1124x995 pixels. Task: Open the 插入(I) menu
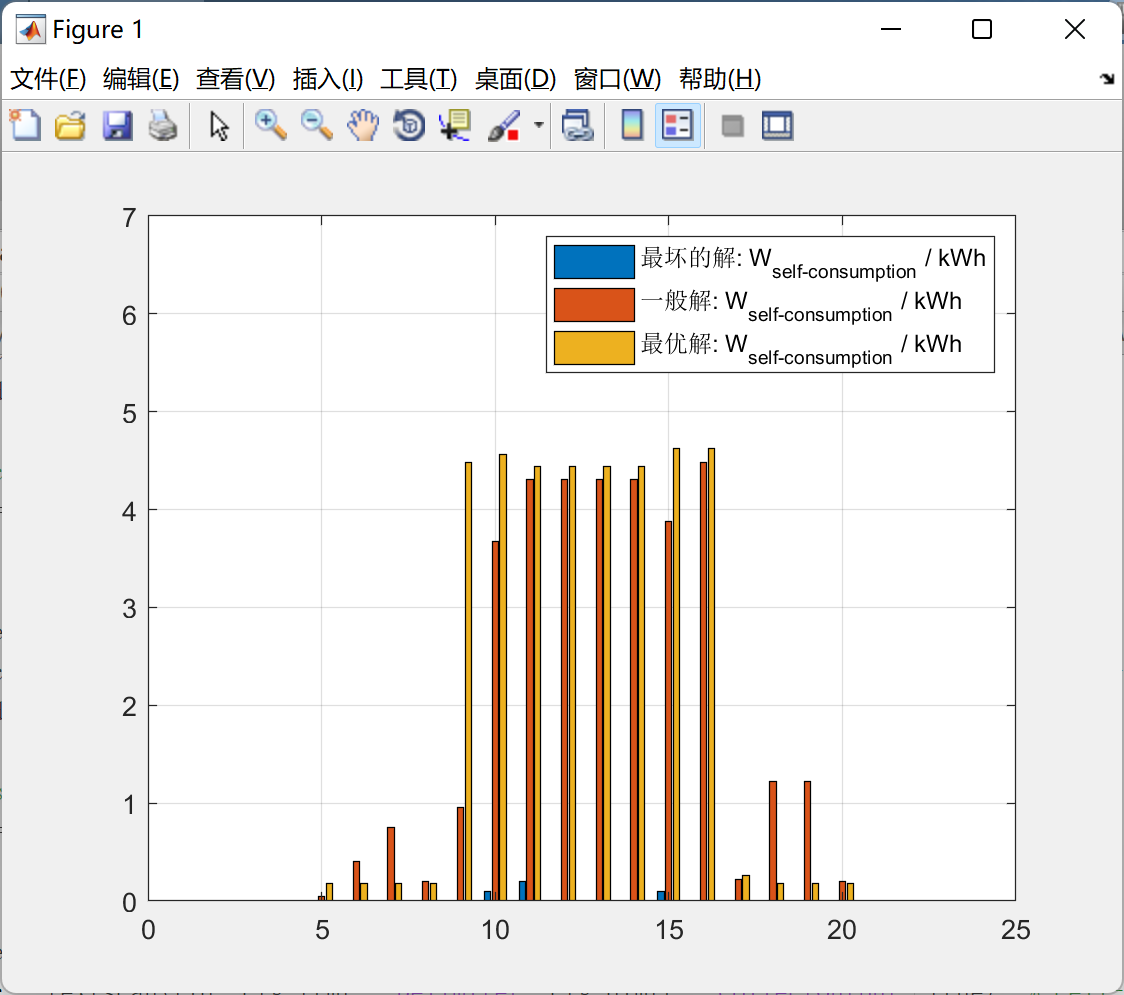pos(327,80)
